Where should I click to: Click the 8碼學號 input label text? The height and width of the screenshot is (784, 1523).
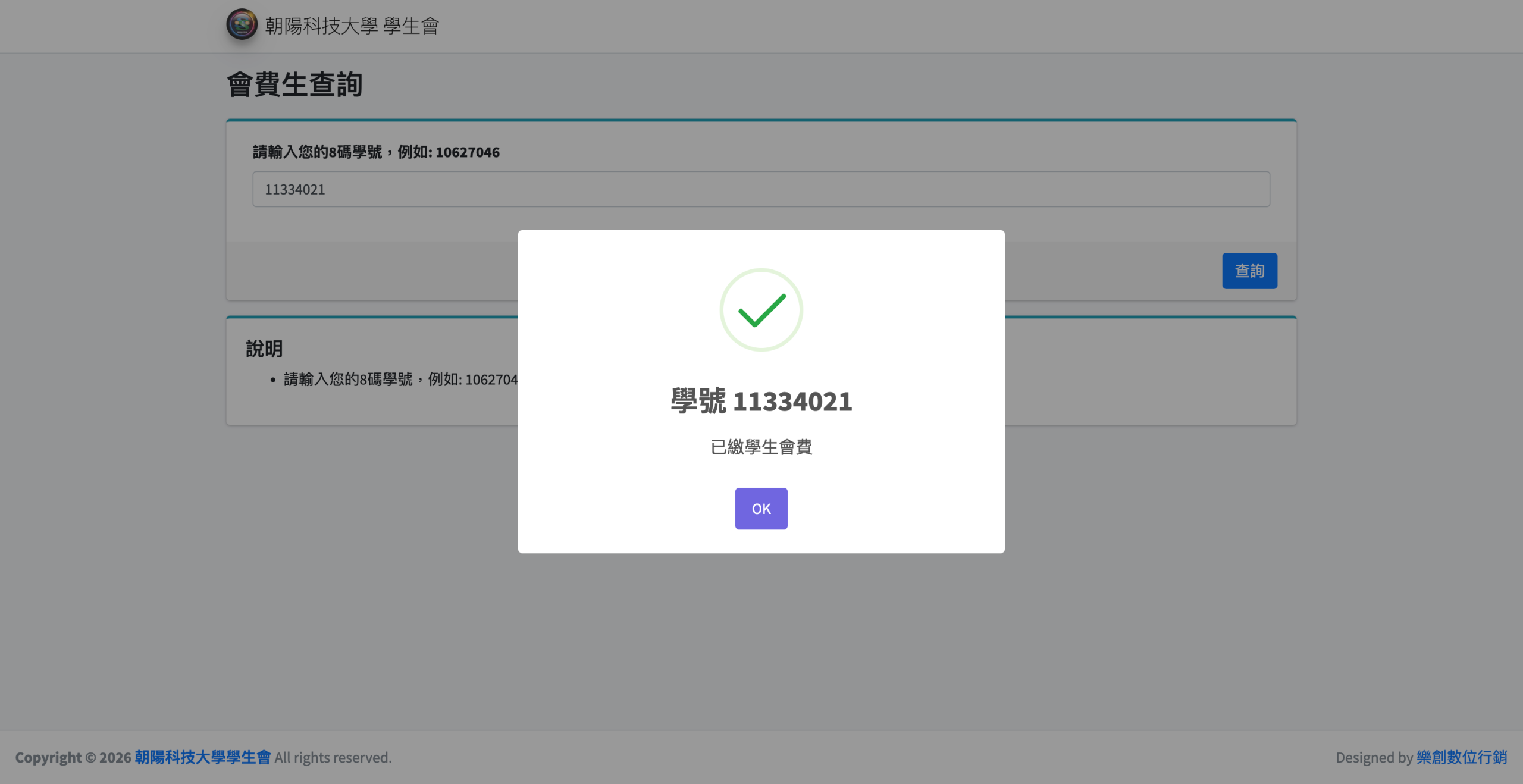pyautogui.click(x=376, y=152)
